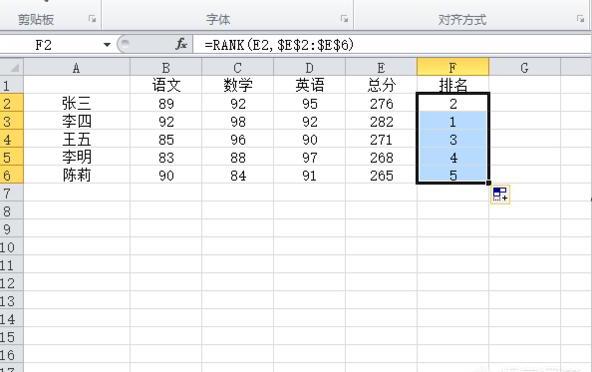
Task: Select row 6 header
Action: (11, 175)
